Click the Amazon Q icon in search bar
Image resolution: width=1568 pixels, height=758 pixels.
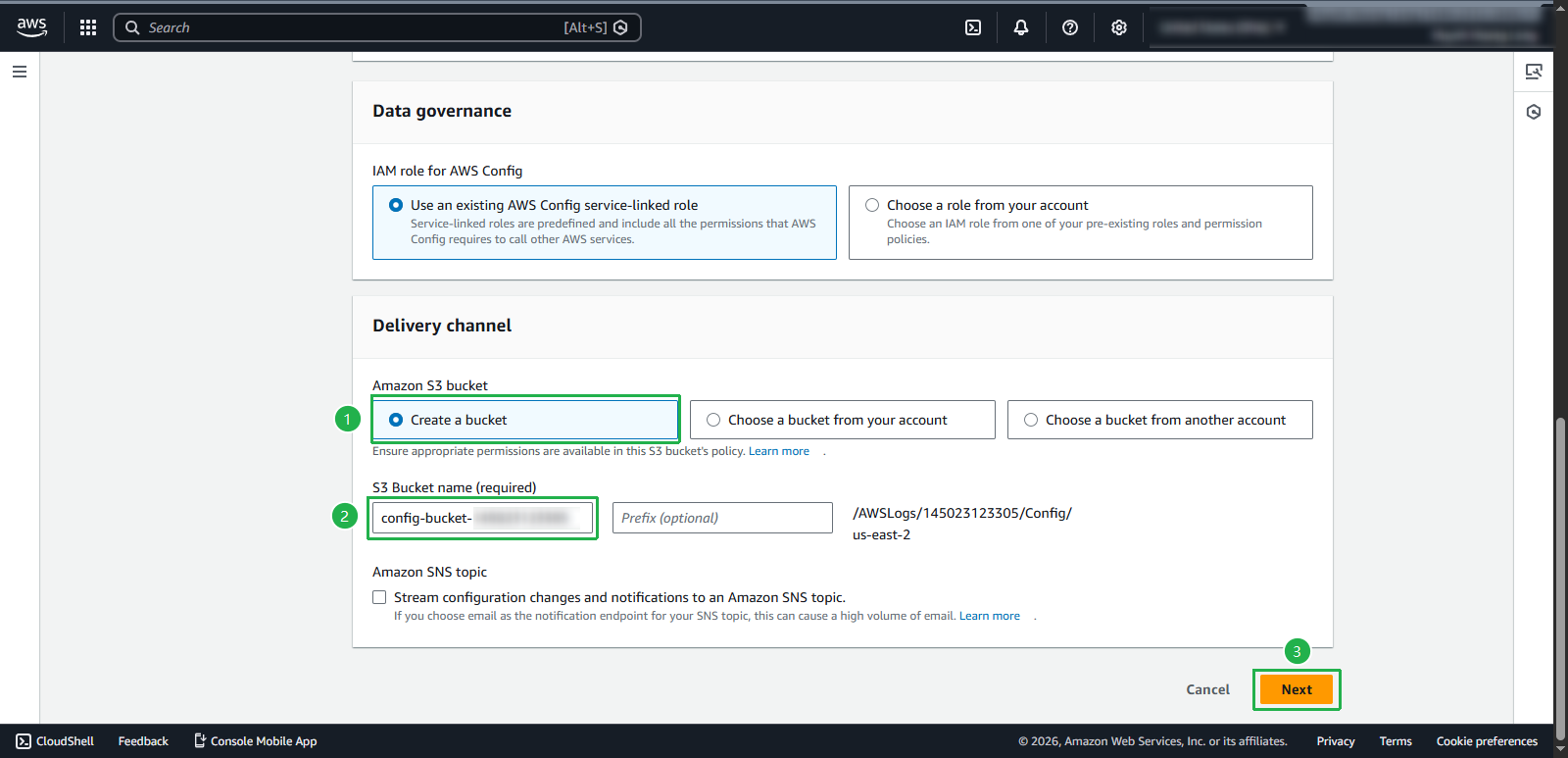click(620, 27)
